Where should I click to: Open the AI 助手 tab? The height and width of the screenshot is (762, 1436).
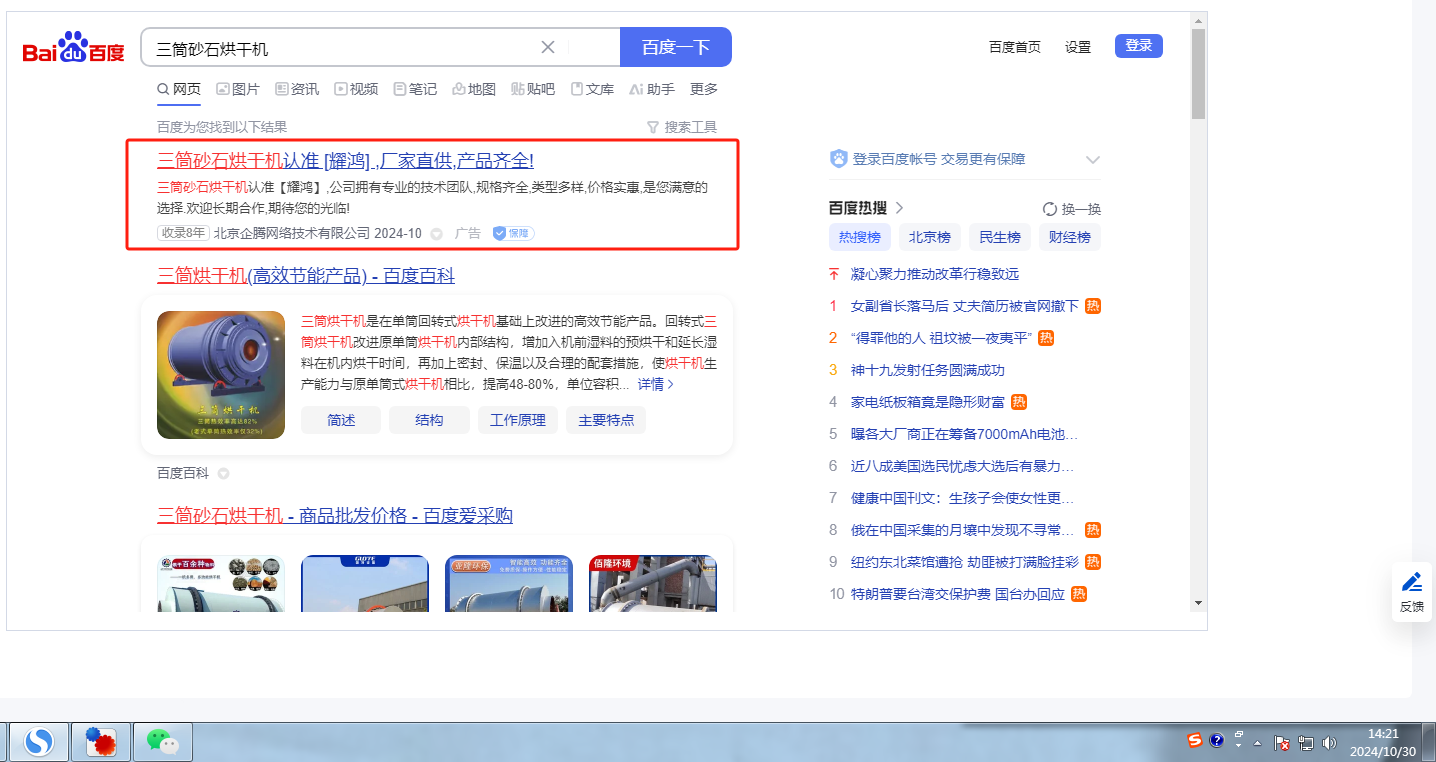[652, 89]
